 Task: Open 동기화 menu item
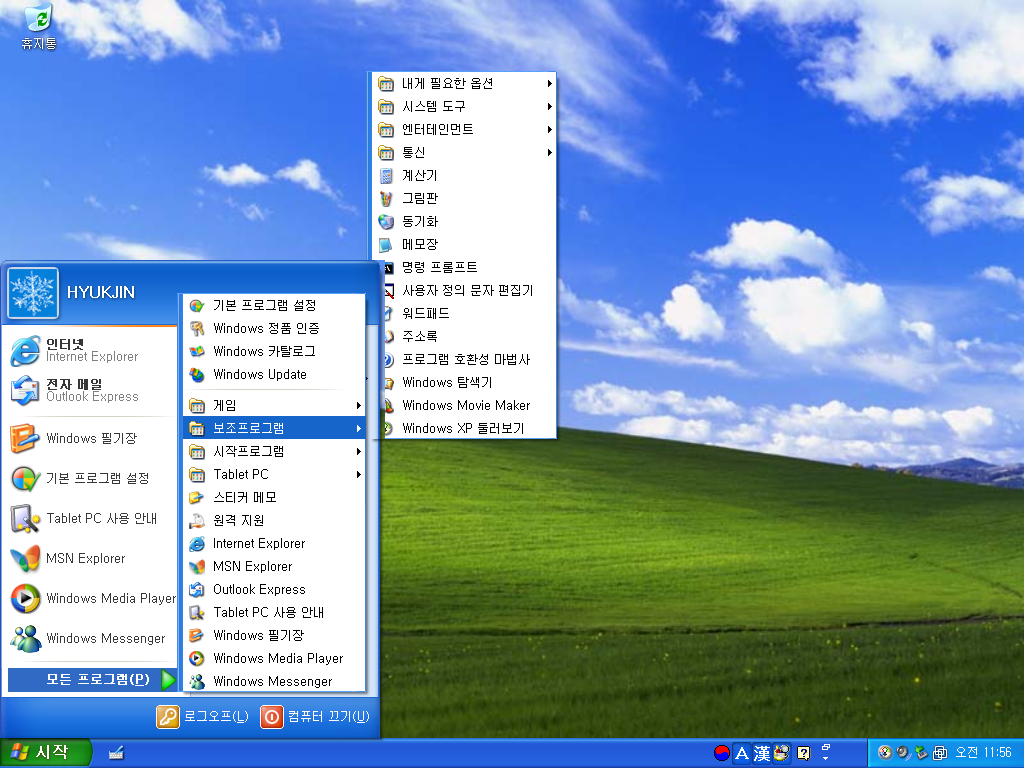pyautogui.click(x=464, y=221)
